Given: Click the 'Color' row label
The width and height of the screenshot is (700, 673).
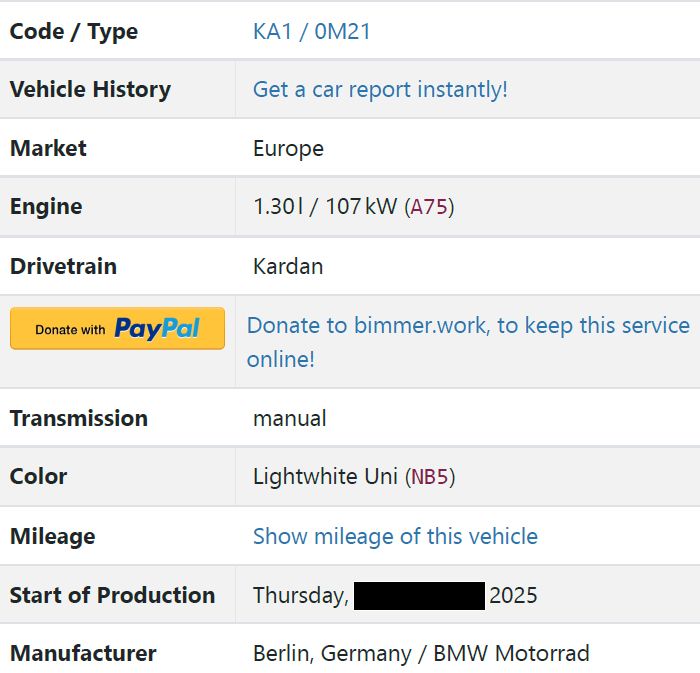Looking at the screenshot, I should (x=38, y=476).
